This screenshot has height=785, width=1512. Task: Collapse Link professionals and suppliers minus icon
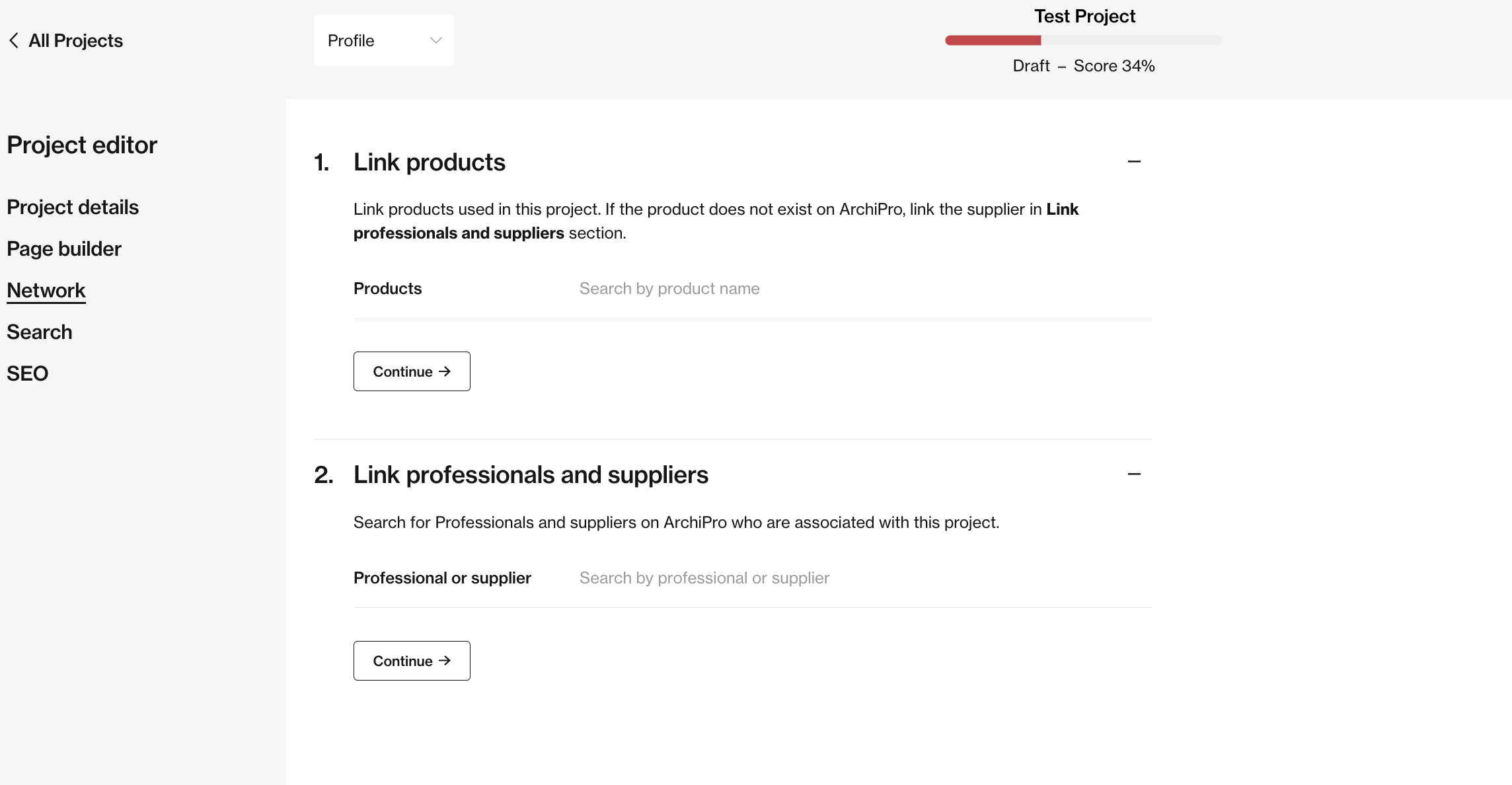pos(1134,474)
